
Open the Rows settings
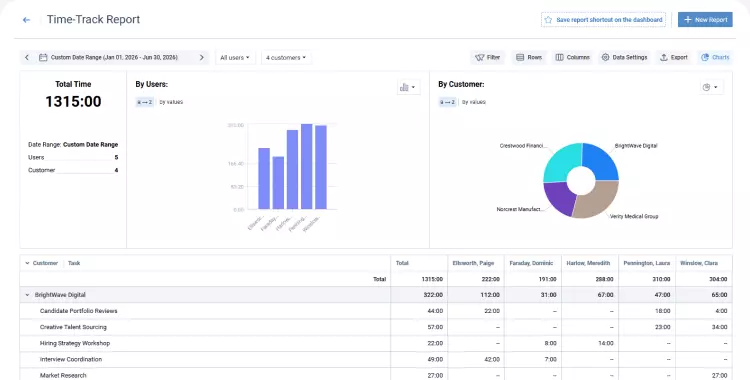(x=529, y=57)
